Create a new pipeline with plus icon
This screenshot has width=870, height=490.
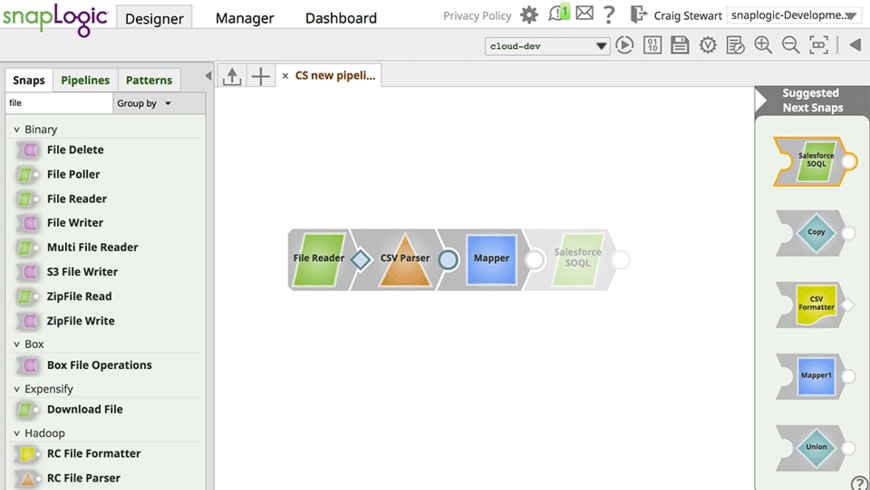pyautogui.click(x=260, y=76)
